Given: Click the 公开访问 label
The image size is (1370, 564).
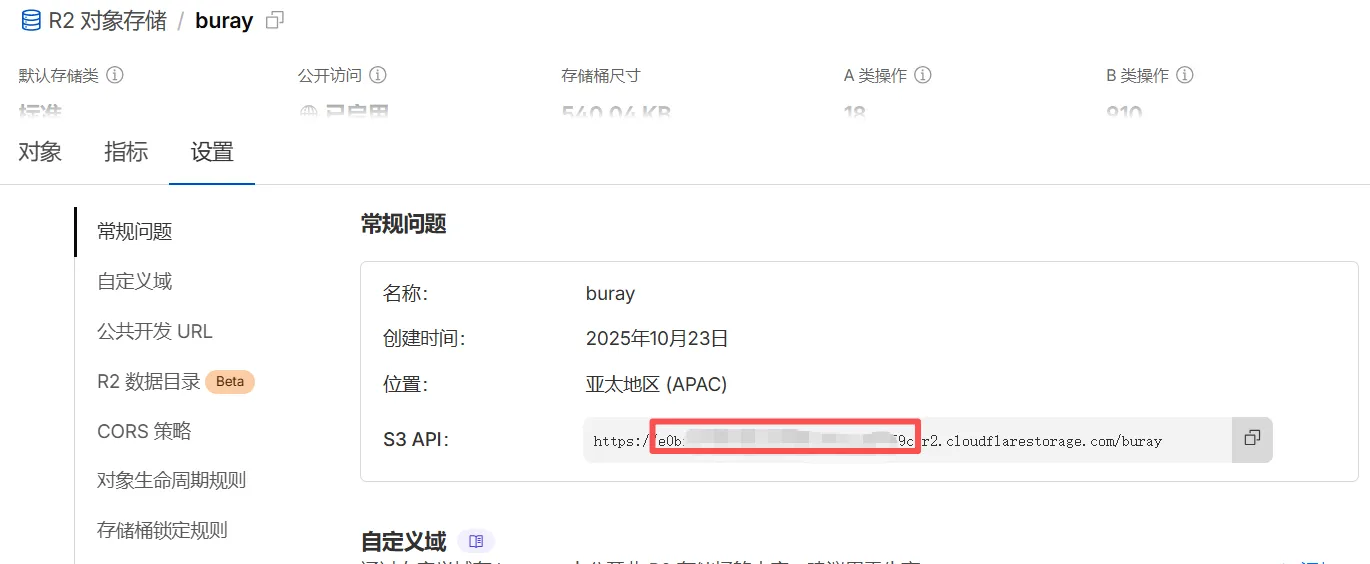Looking at the screenshot, I should [330, 75].
